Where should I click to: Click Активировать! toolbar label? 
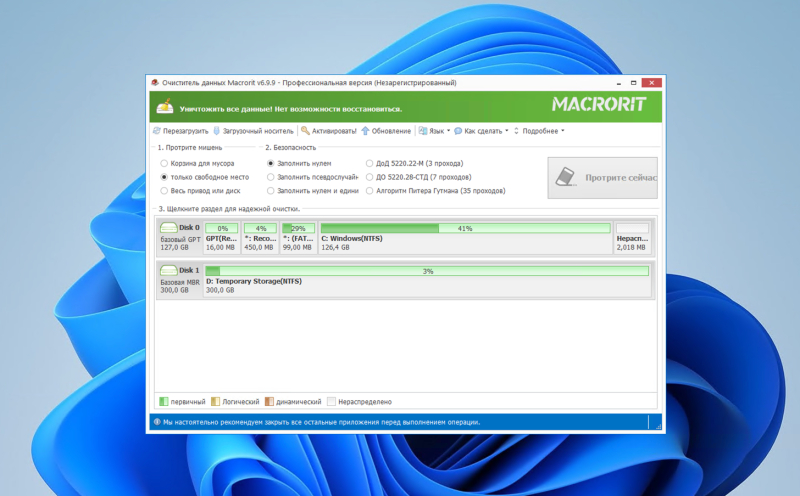tap(334, 131)
